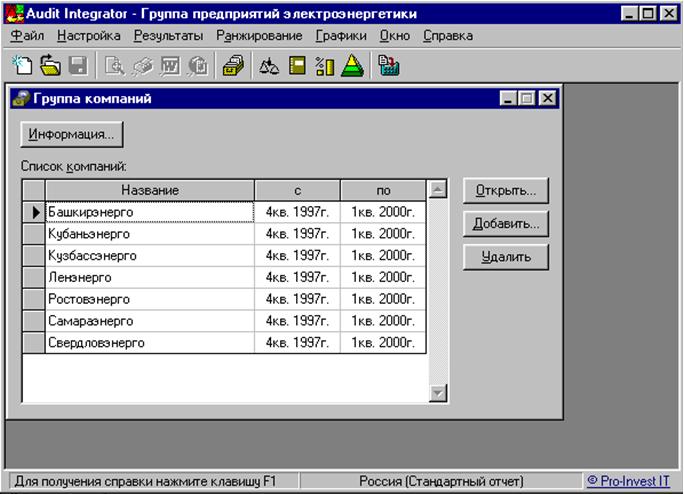Viewport: 684px width, 494px height.
Task: Select the Ростовэнерго row name
Action: (x=150, y=299)
